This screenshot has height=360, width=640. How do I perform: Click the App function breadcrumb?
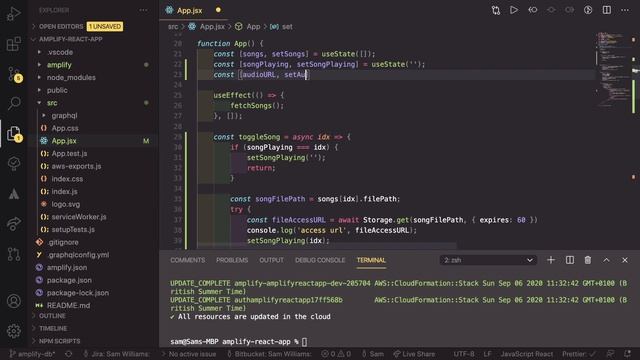pyautogui.click(x=253, y=27)
